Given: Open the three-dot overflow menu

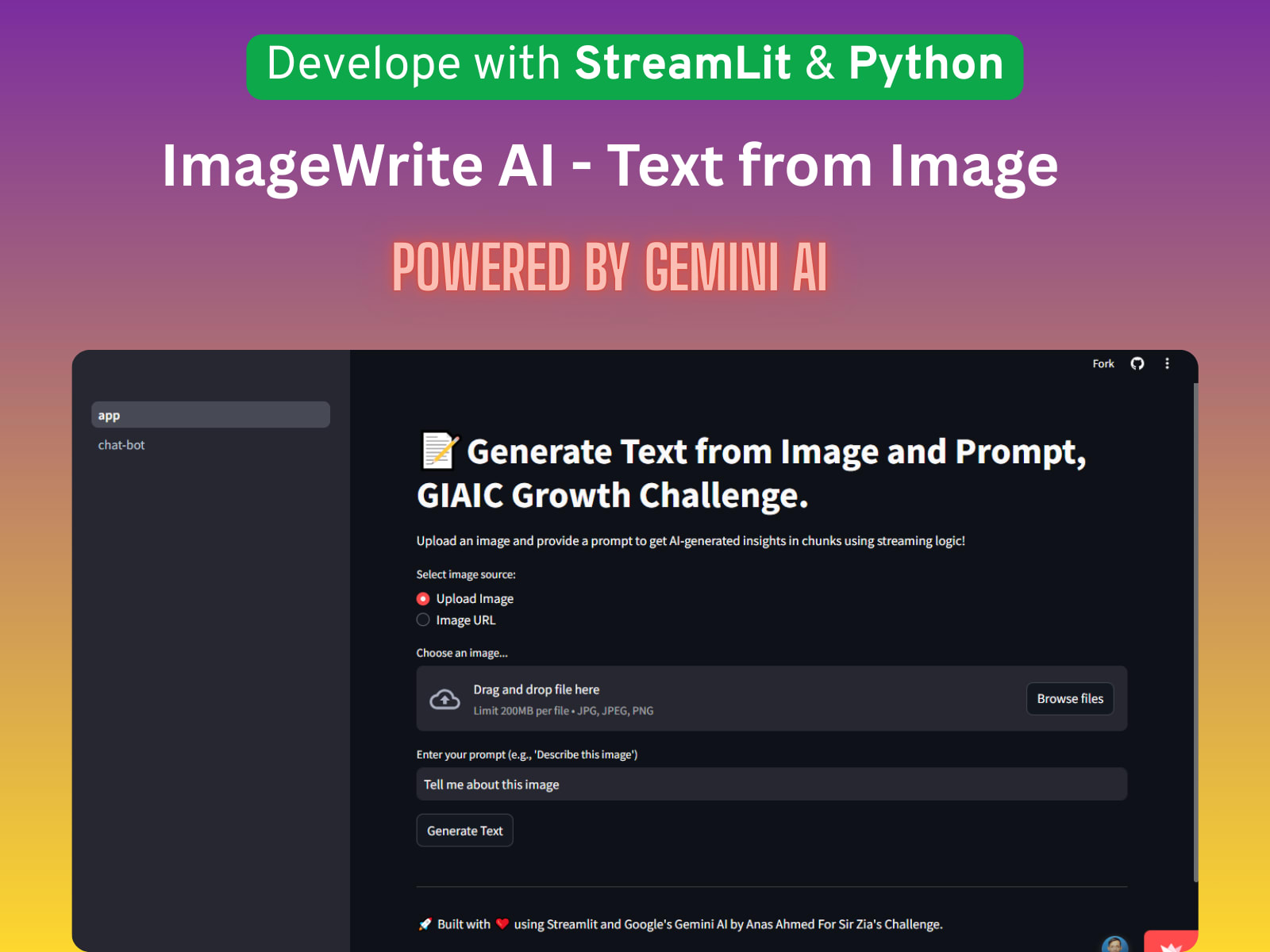Looking at the screenshot, I should pos(1168,363).
